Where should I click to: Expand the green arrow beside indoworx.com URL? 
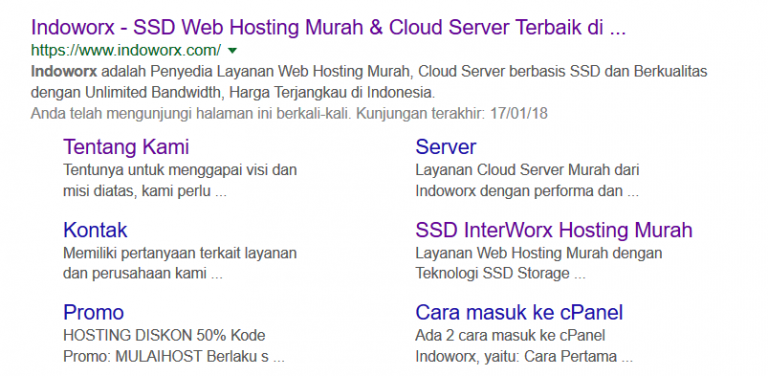[233, 50]
